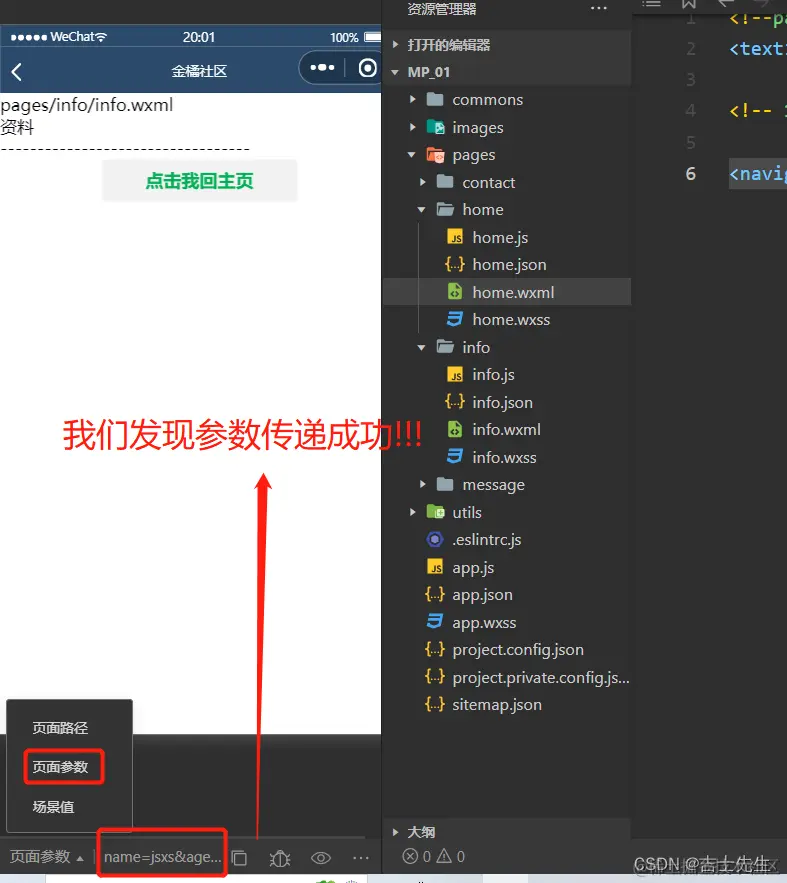This screenshot has height=883, width=787.
Task: Select the contact folder name
Action: 489,182
